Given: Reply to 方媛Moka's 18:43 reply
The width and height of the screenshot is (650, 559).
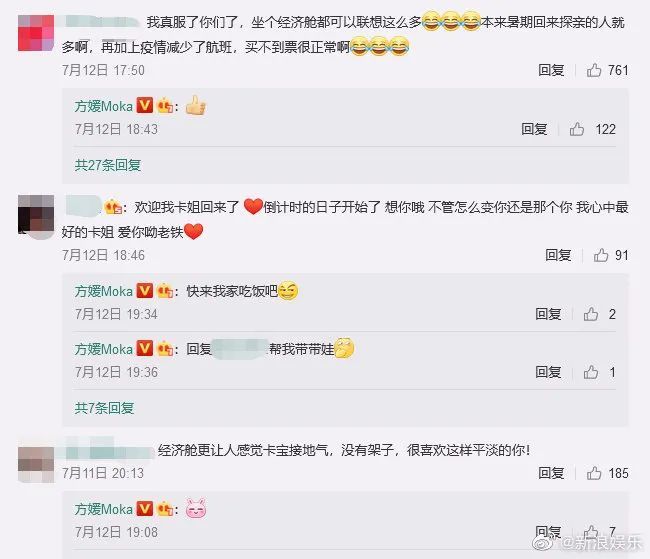Looking at the screenshot, I should pos(534,129).
